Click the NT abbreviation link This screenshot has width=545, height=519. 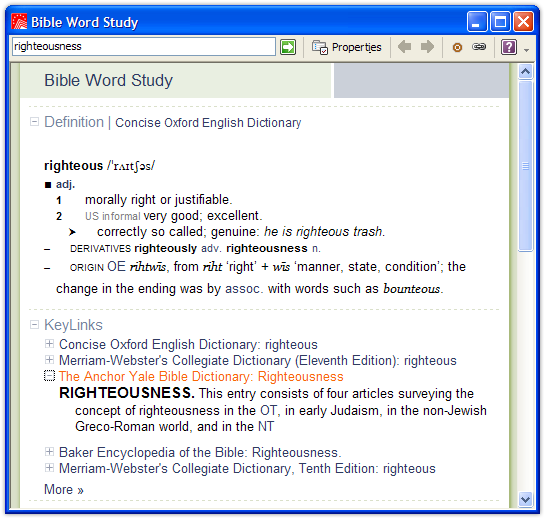click(x=266, y=427)
